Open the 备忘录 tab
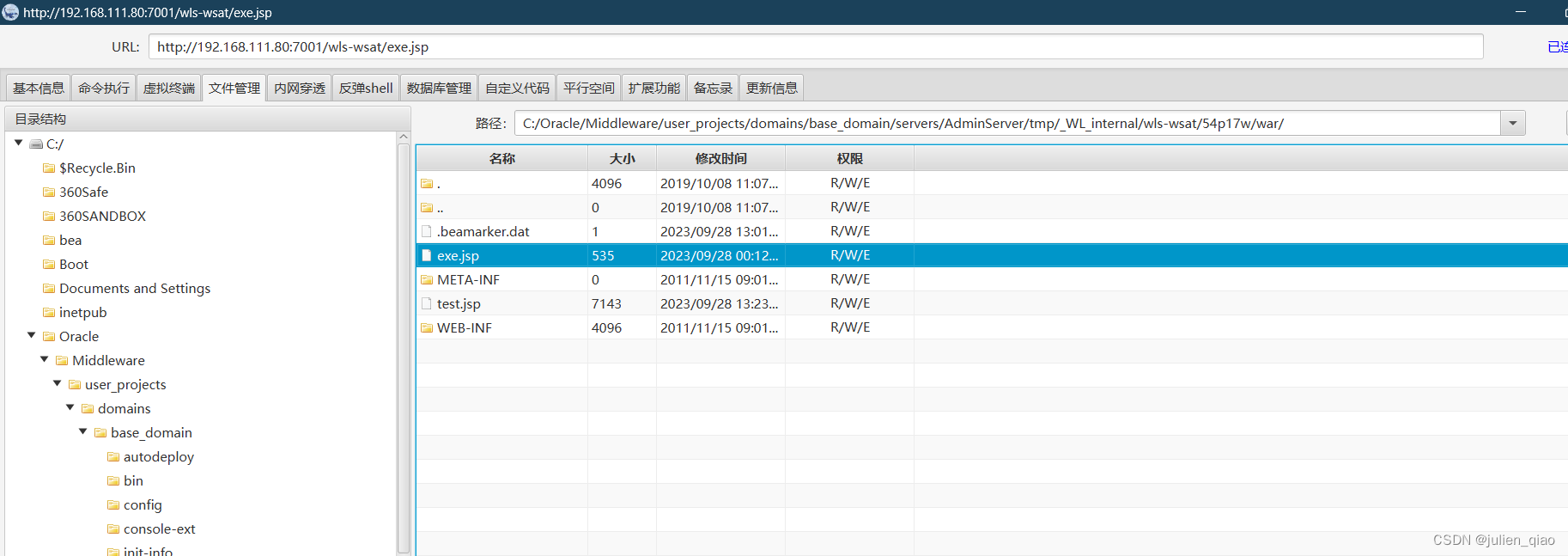This screenshot has width=1568, height=556. pos(713,88)
